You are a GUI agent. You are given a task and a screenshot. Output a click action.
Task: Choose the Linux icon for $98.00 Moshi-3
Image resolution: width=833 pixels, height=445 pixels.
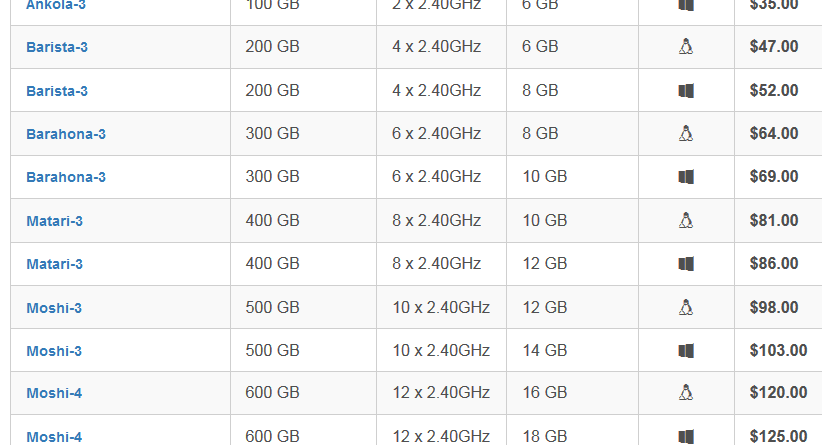click(686, 307)
